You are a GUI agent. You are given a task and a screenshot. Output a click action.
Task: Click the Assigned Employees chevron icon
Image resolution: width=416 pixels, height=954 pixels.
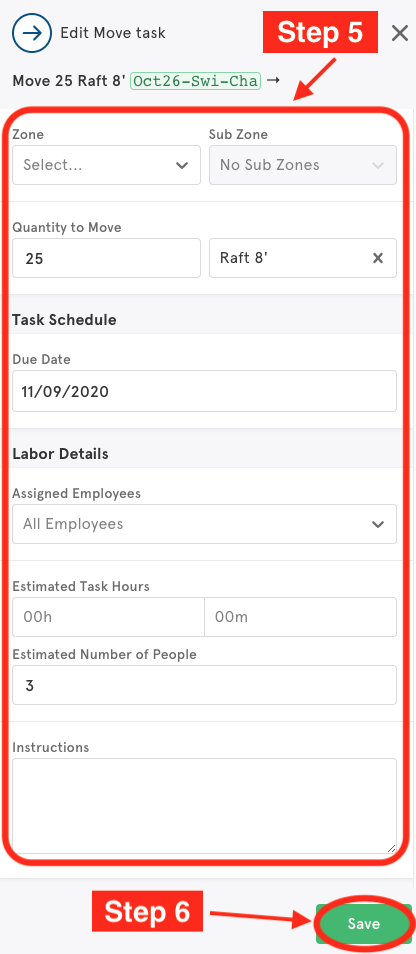coord(378,524)
